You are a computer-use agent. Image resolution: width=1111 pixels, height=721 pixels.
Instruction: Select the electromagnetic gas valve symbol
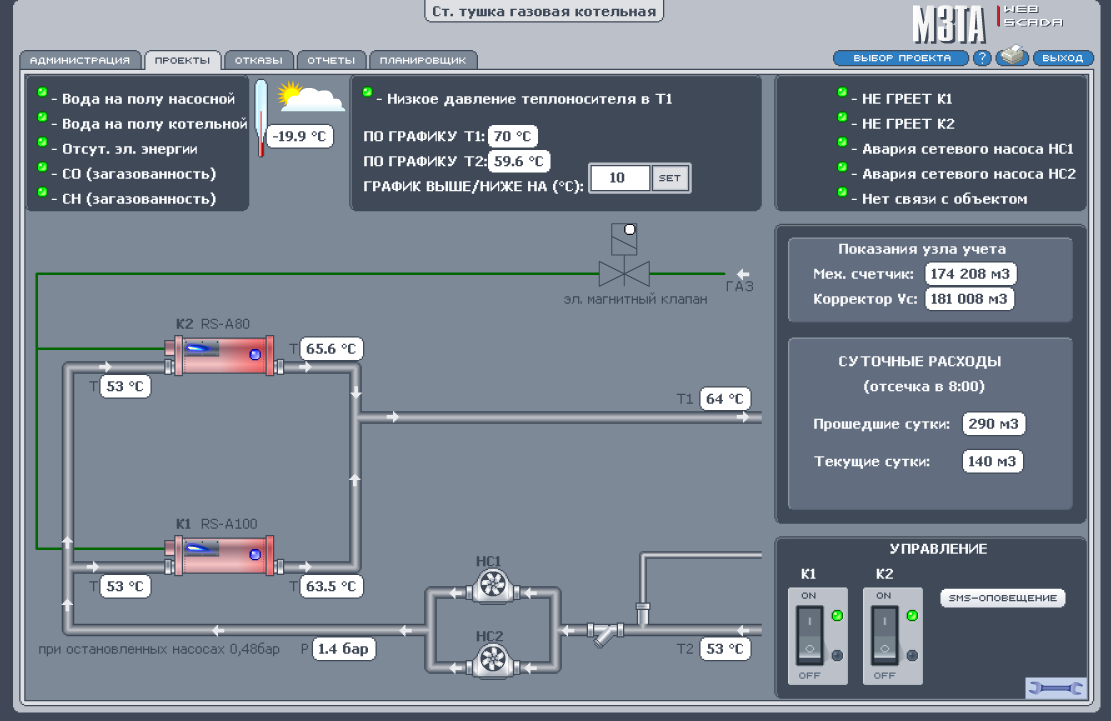coord(624,255)
